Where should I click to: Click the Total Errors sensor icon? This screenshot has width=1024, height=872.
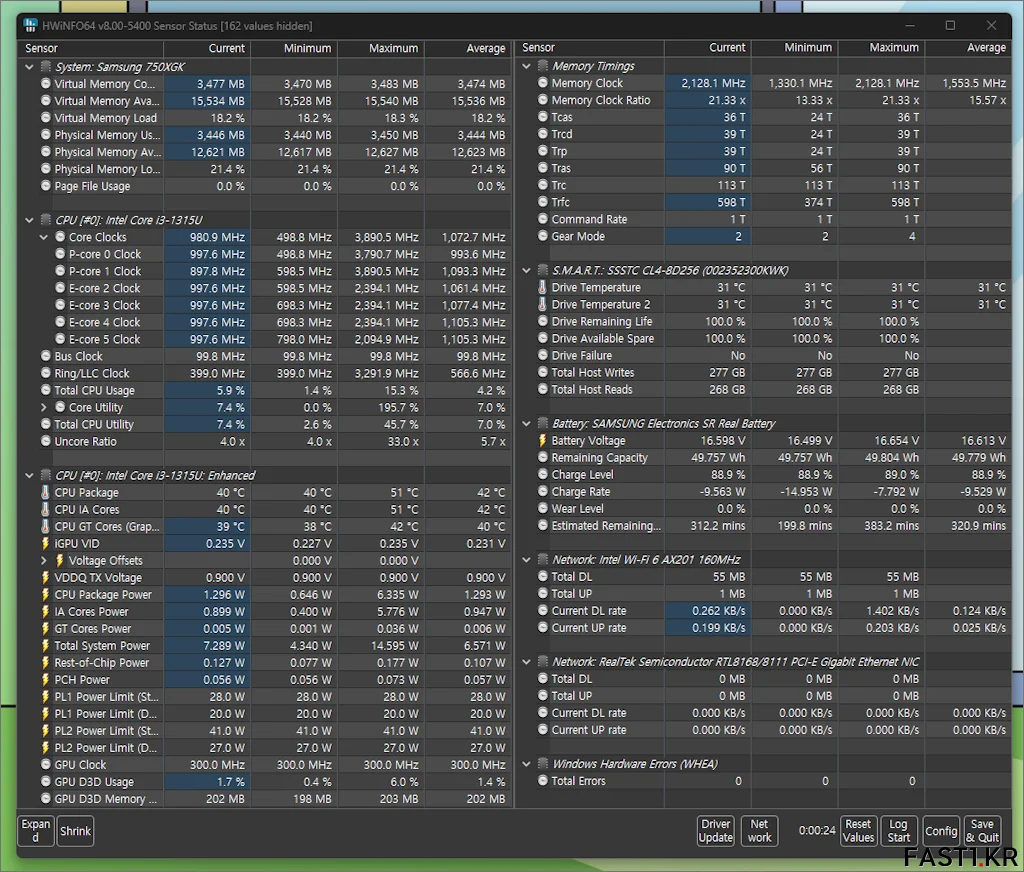(x=543, y=781)
